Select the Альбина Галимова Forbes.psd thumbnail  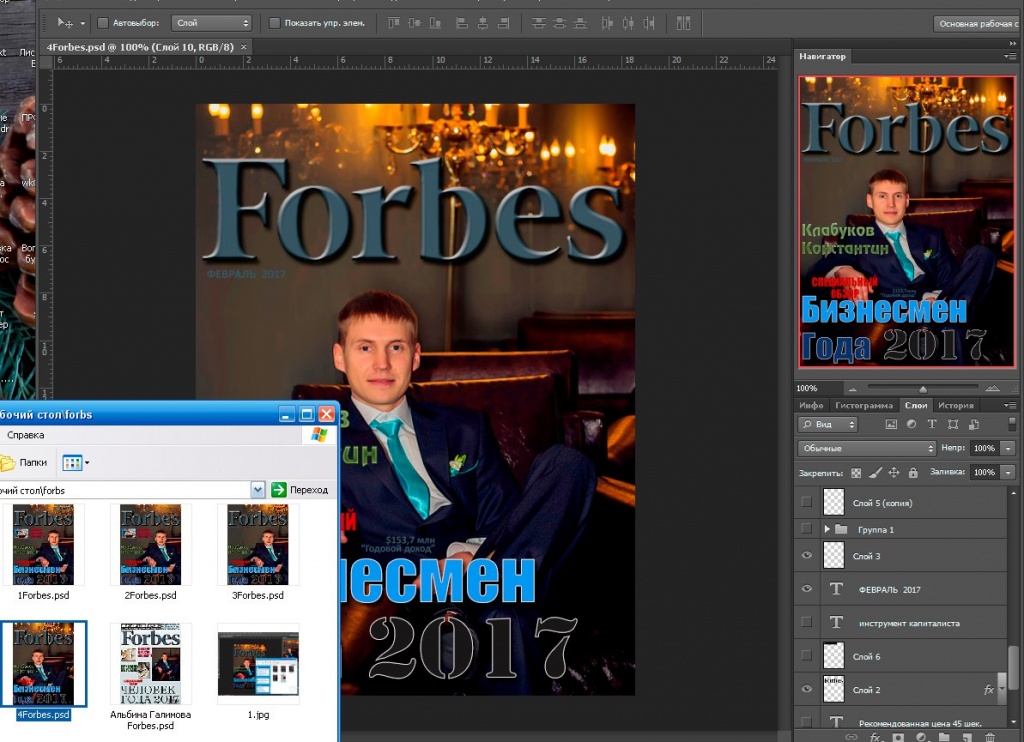click(151, 663)
